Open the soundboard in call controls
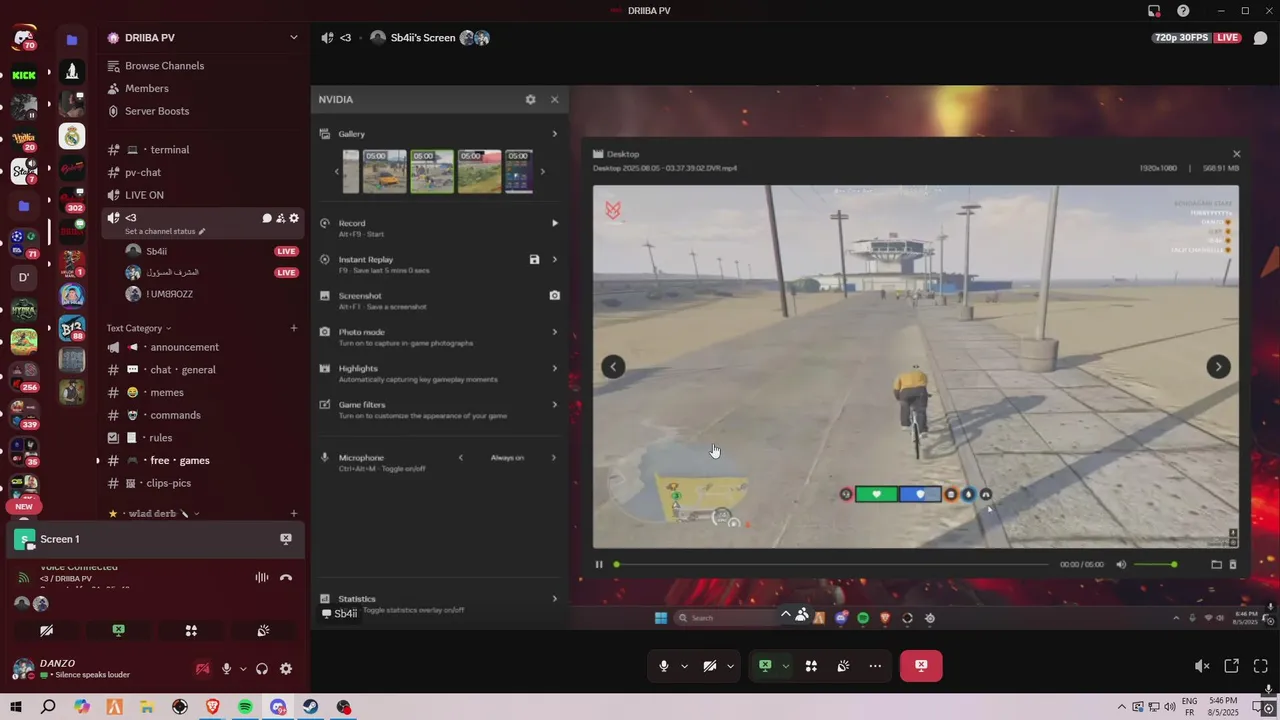Image resolution: width=1280 pixels, height=720 pixels. [x=843, y=666]
